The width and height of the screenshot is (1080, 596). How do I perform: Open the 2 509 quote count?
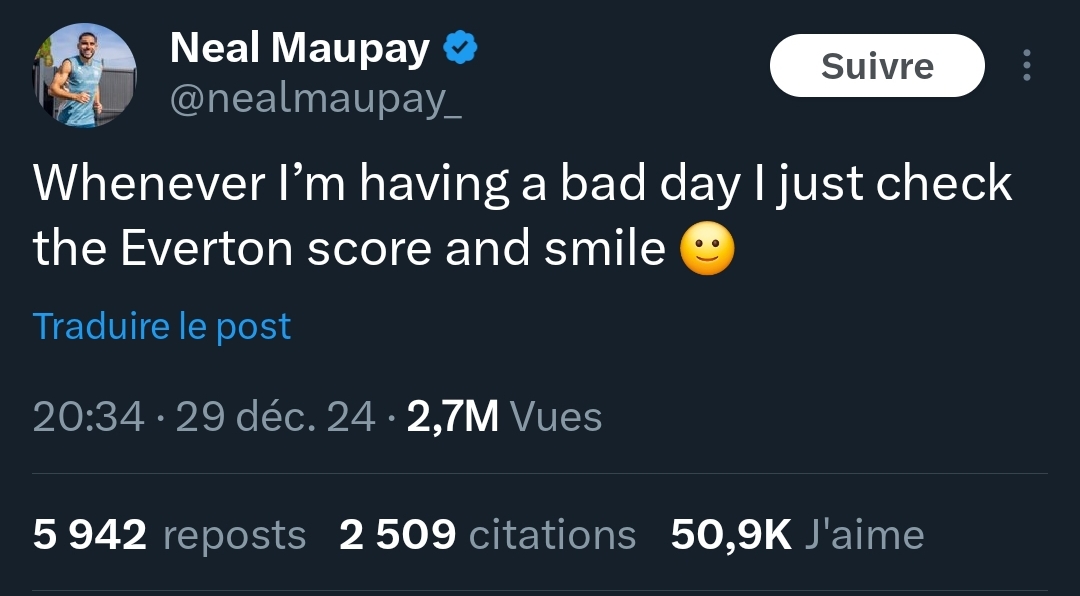click(398, 535)
